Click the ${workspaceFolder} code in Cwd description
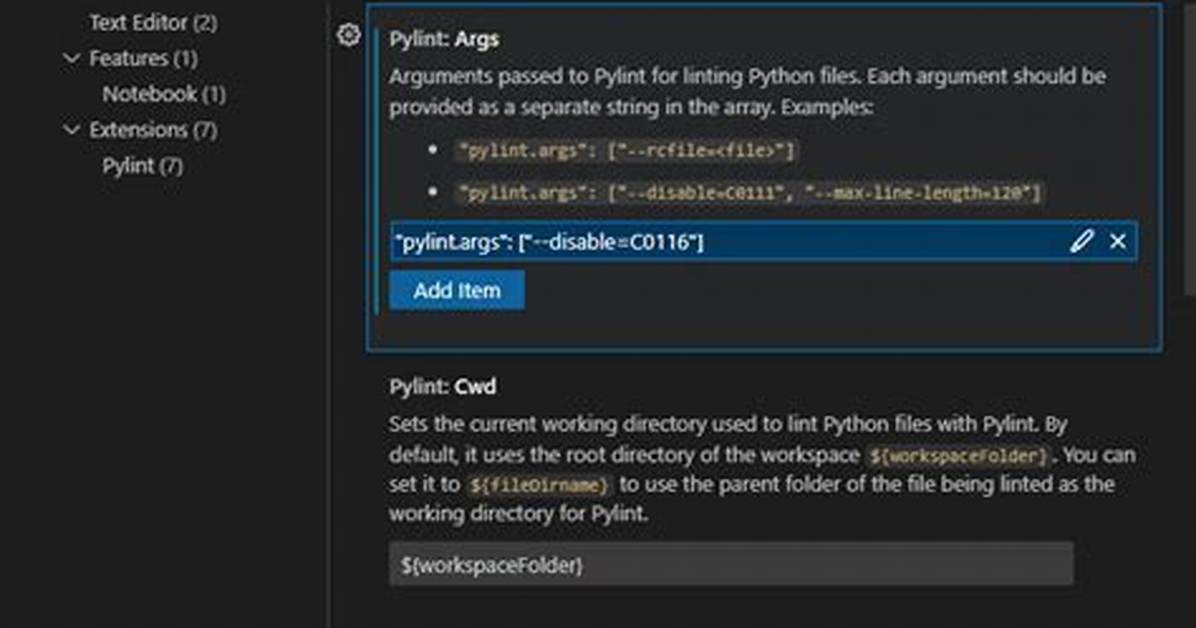1196x628 pixels. pyautogui.click(x=959, y=456)
